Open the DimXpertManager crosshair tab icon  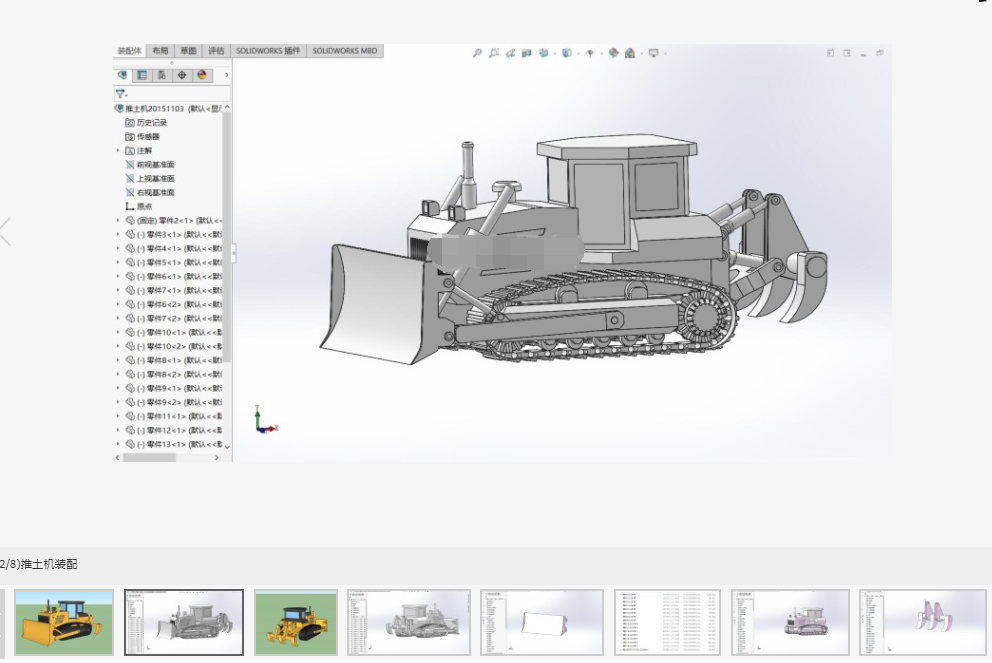(x=182, y=75)
